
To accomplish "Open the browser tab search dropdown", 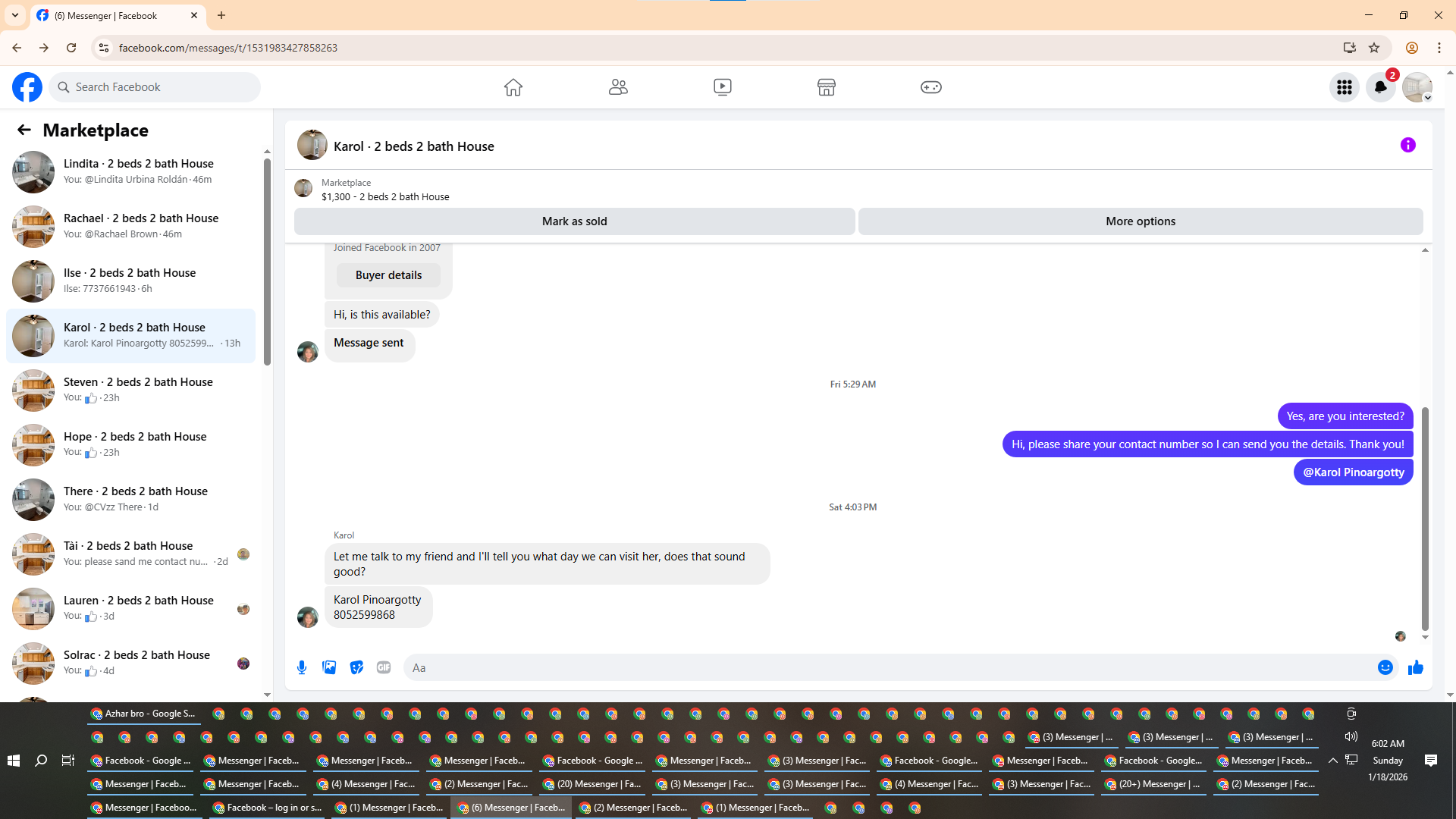I will point(15,15).
